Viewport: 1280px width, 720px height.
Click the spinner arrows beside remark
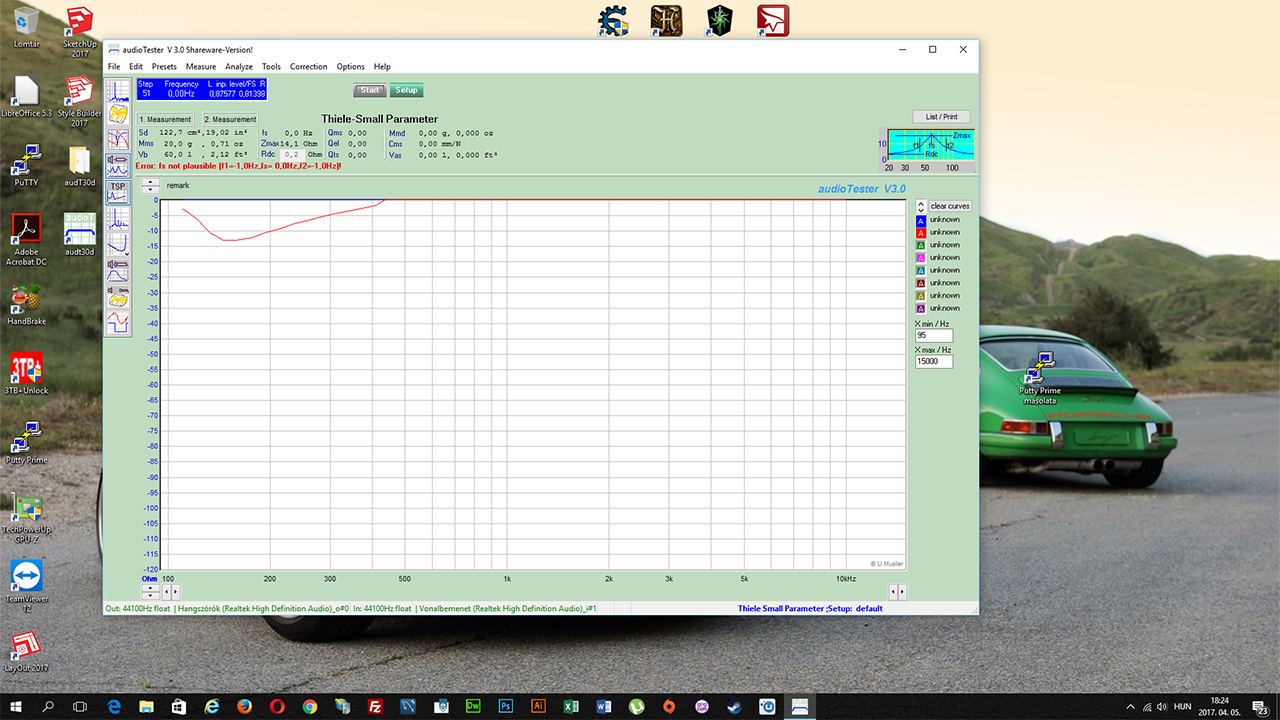click(x=150, y=185)
